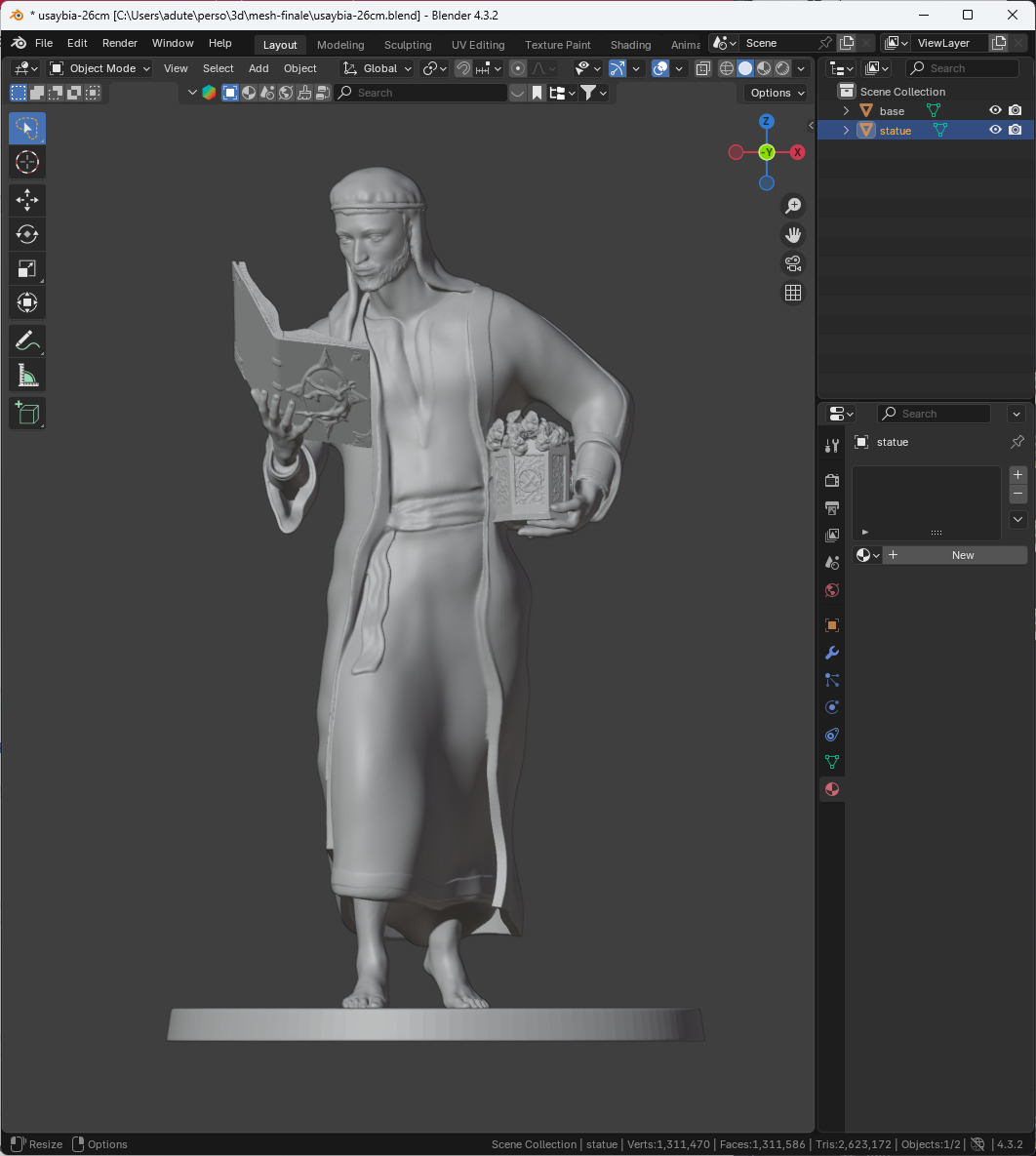Click in the outliner Search field
This screenshot has height=1156, width=1036.
[962, 68]
